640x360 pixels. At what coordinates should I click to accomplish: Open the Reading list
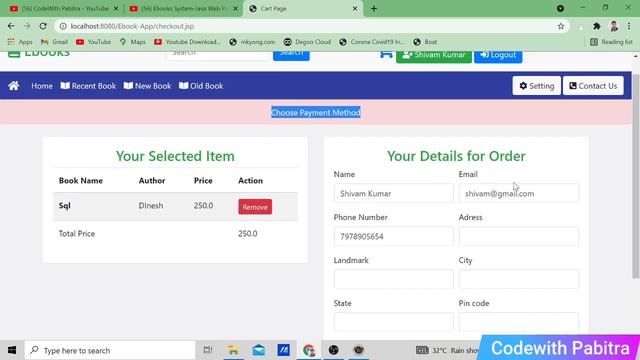coord(611,42)
